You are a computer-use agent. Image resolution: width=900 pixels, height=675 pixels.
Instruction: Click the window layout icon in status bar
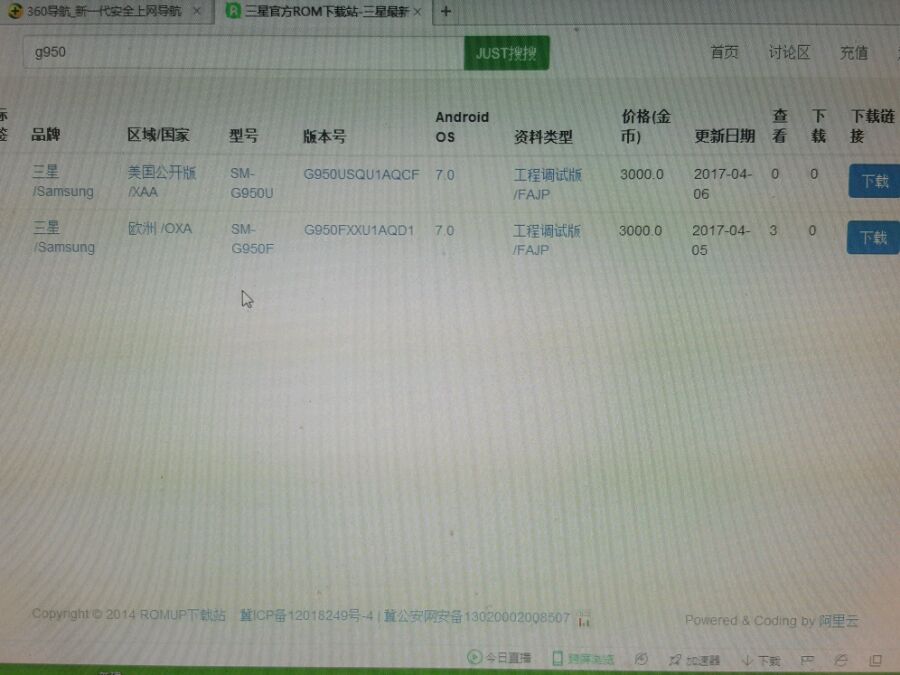point(875,660)
